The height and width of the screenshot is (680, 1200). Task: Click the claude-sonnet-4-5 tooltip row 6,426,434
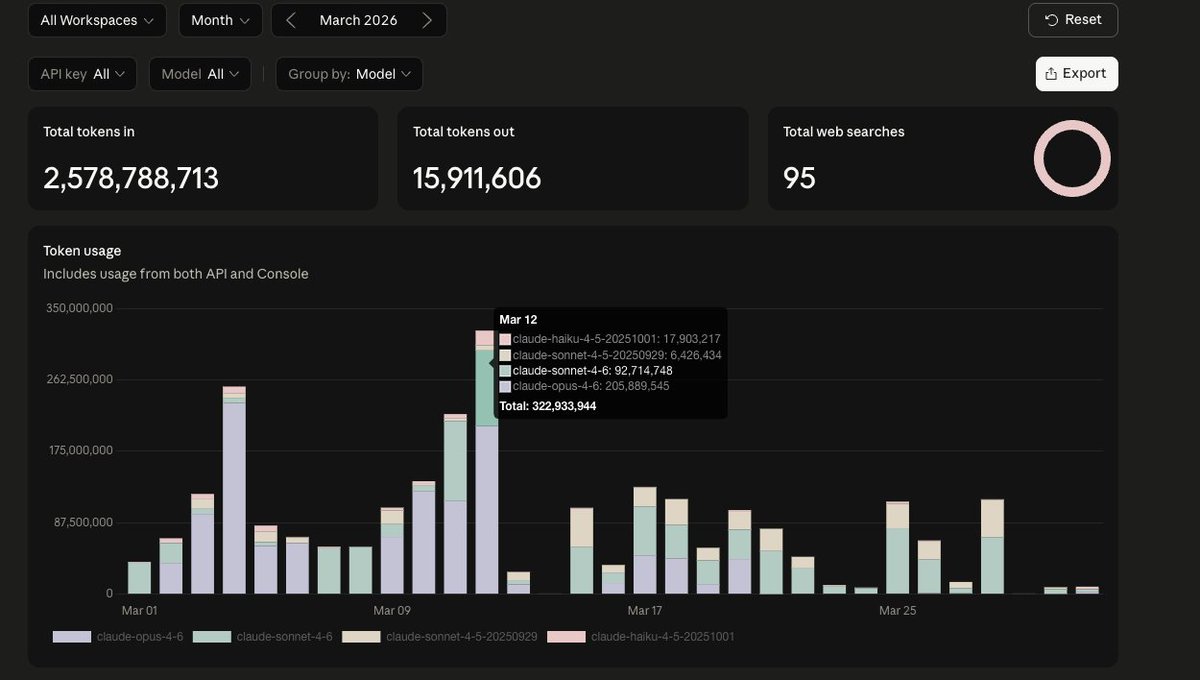(610, 355)
